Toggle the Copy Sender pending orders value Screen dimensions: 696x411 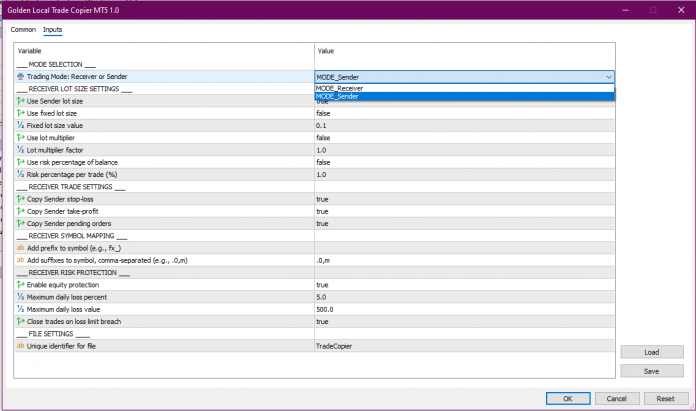pos(322,223)
